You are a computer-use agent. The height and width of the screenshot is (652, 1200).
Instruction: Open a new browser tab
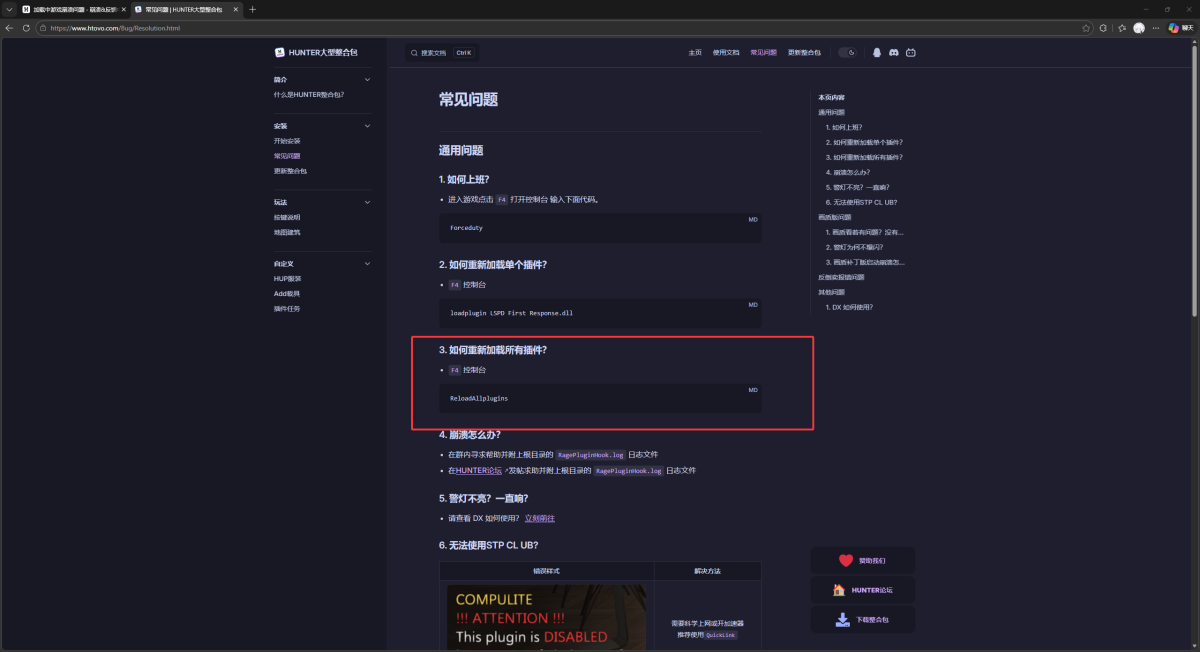[252, 9]
